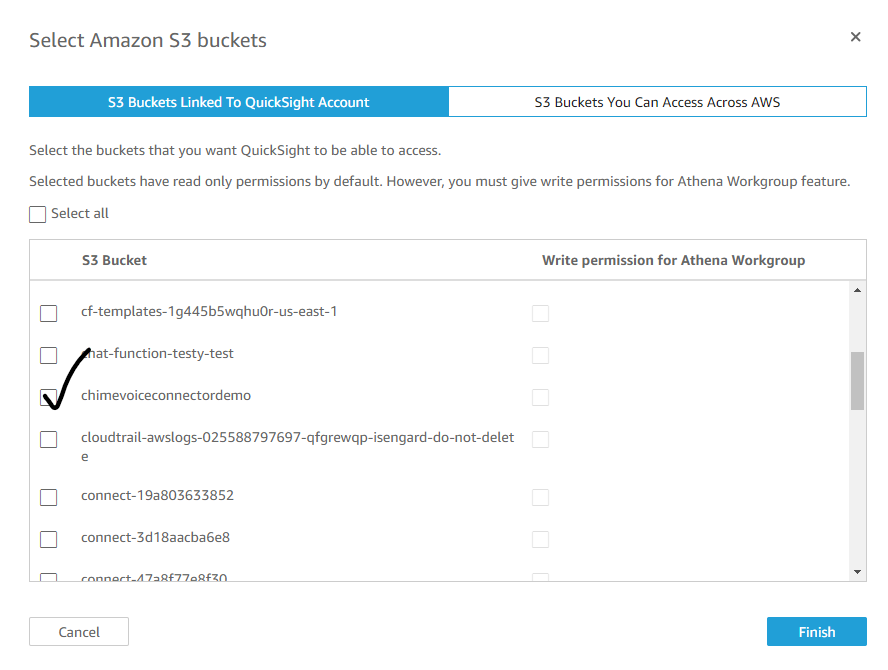The width and height of the screenshot is (888, 670).
Task: Click the Write permission for Athena Workgroup header
Action: click(x=673, y=260)
